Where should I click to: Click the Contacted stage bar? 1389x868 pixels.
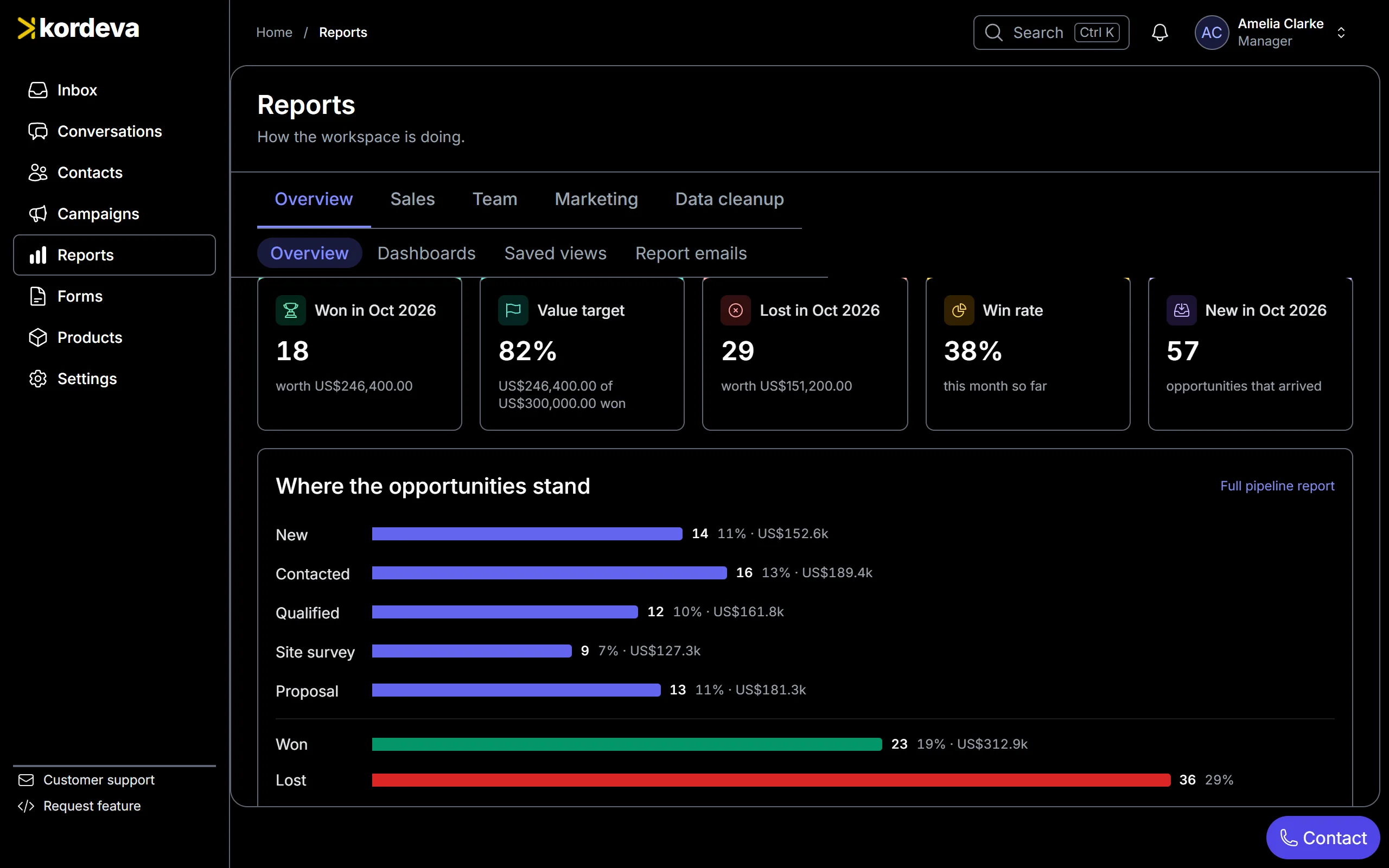pos(549,573)
